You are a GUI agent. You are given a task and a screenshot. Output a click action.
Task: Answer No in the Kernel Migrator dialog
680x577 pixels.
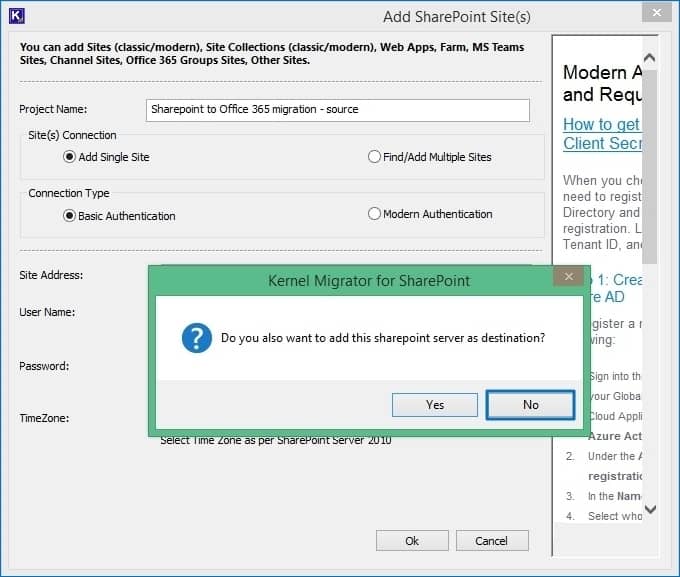coord(530,405)
